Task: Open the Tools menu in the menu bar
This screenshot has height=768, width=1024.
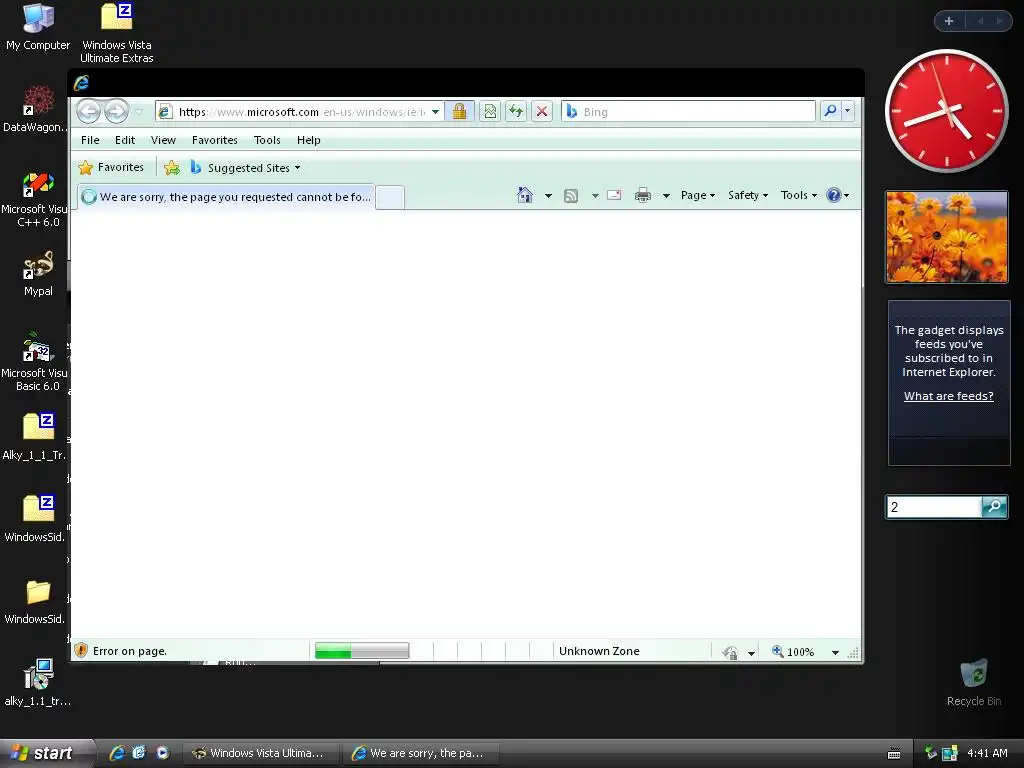Action: (267, 140)
